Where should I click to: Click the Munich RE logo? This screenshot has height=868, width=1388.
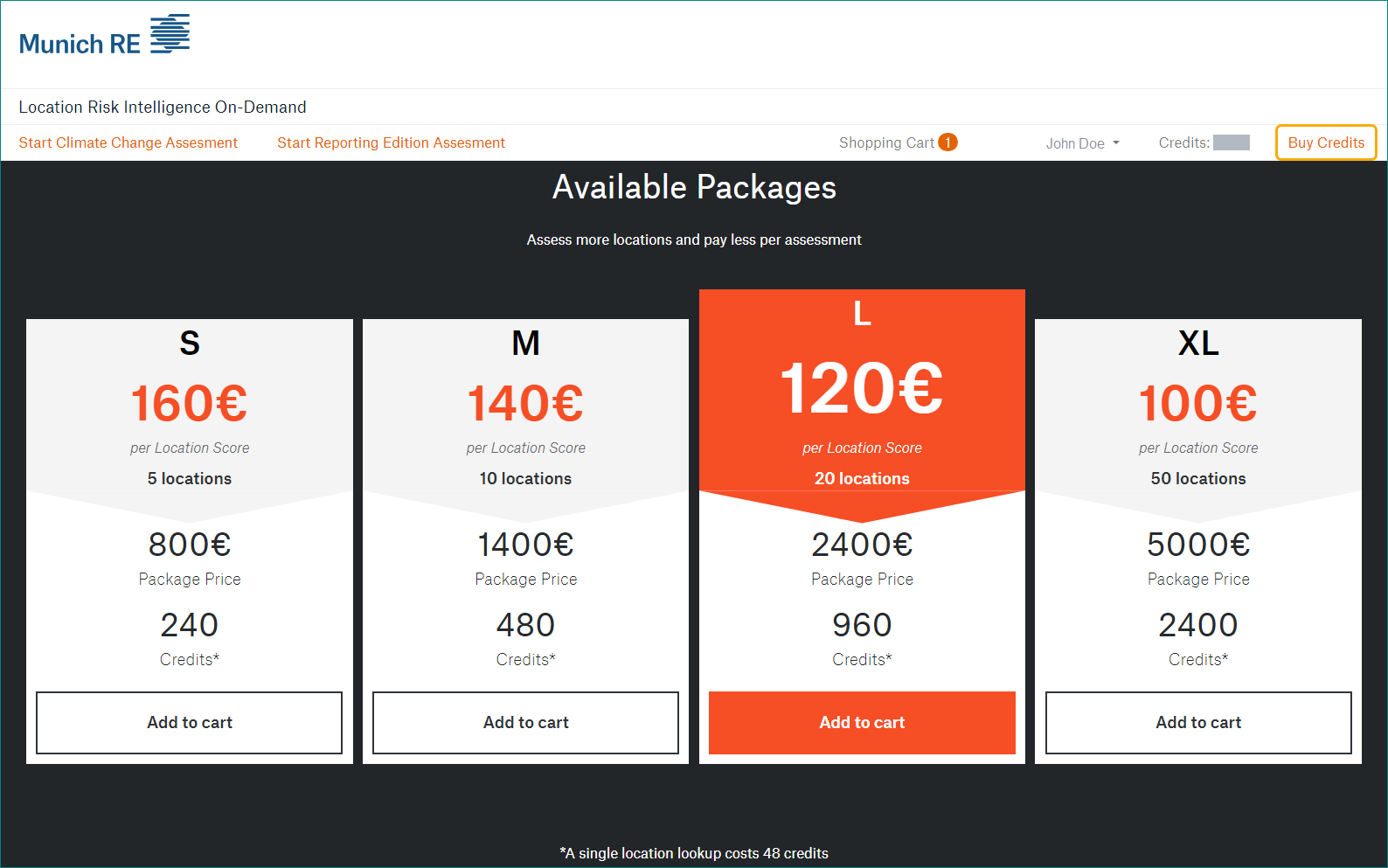coord(104,36)
